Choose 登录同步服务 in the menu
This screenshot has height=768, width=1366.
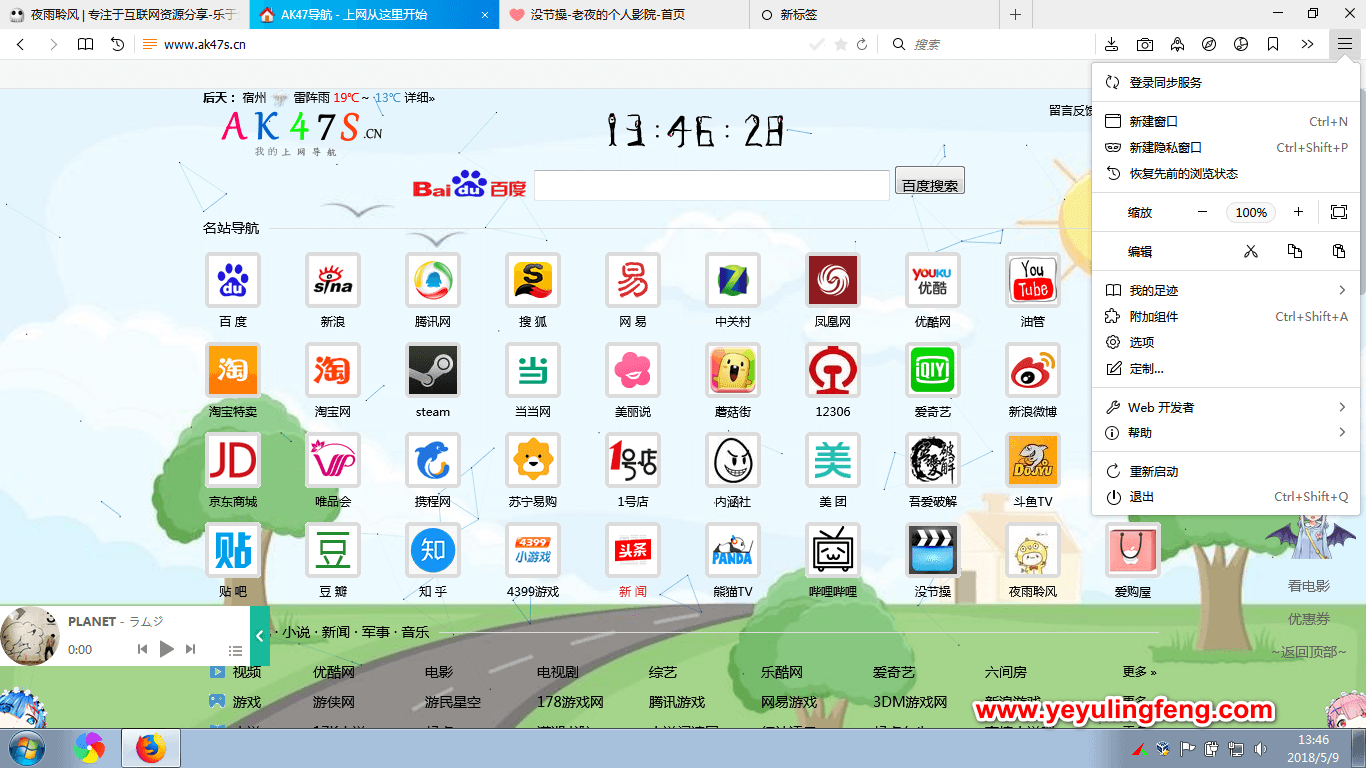(1226, 83)
